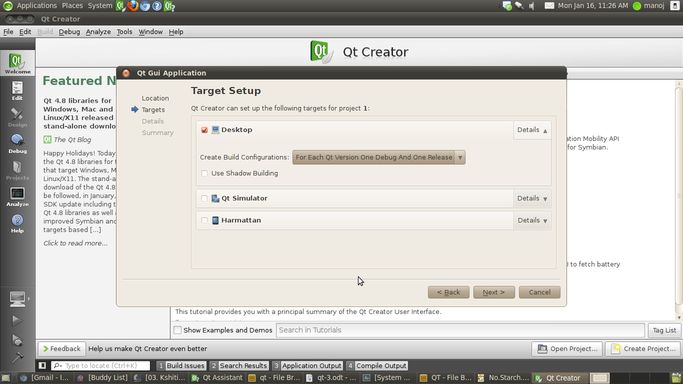Open Projects mode in sidebar
Image resolution: width=683 pixels, height=384 pixels.
17,170
